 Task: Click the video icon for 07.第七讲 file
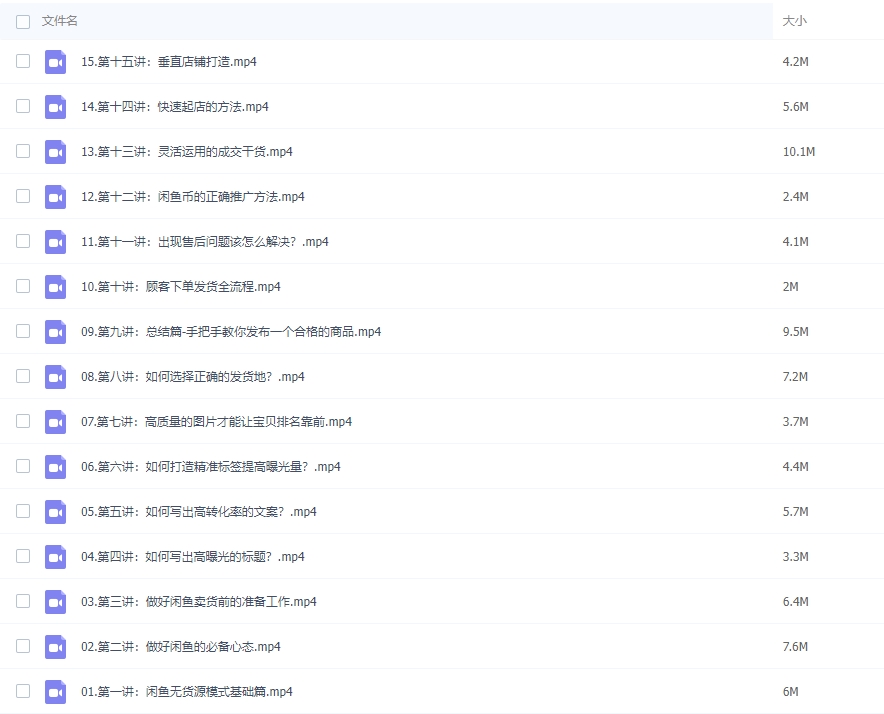[55, 421]
